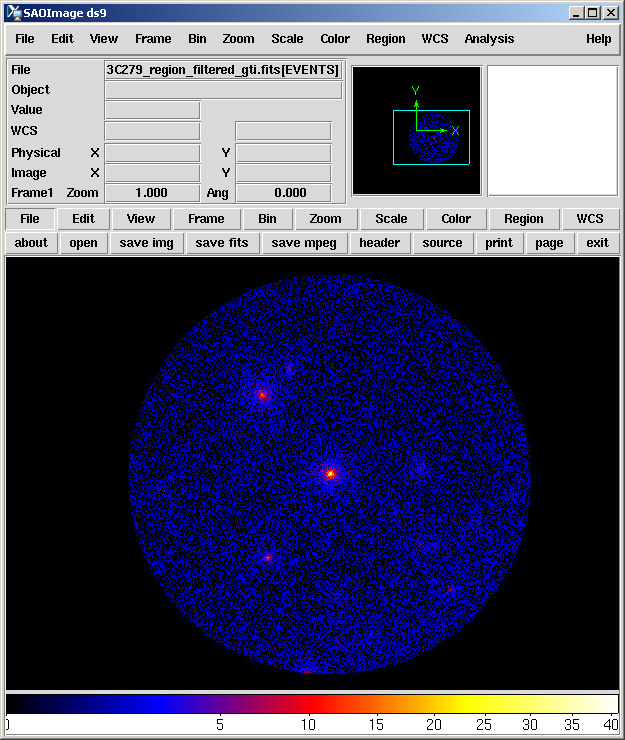Image resolution: width=625 pixels, height=740 pixels.
Task: Click the exit button
Action: [x=598, y=243]
